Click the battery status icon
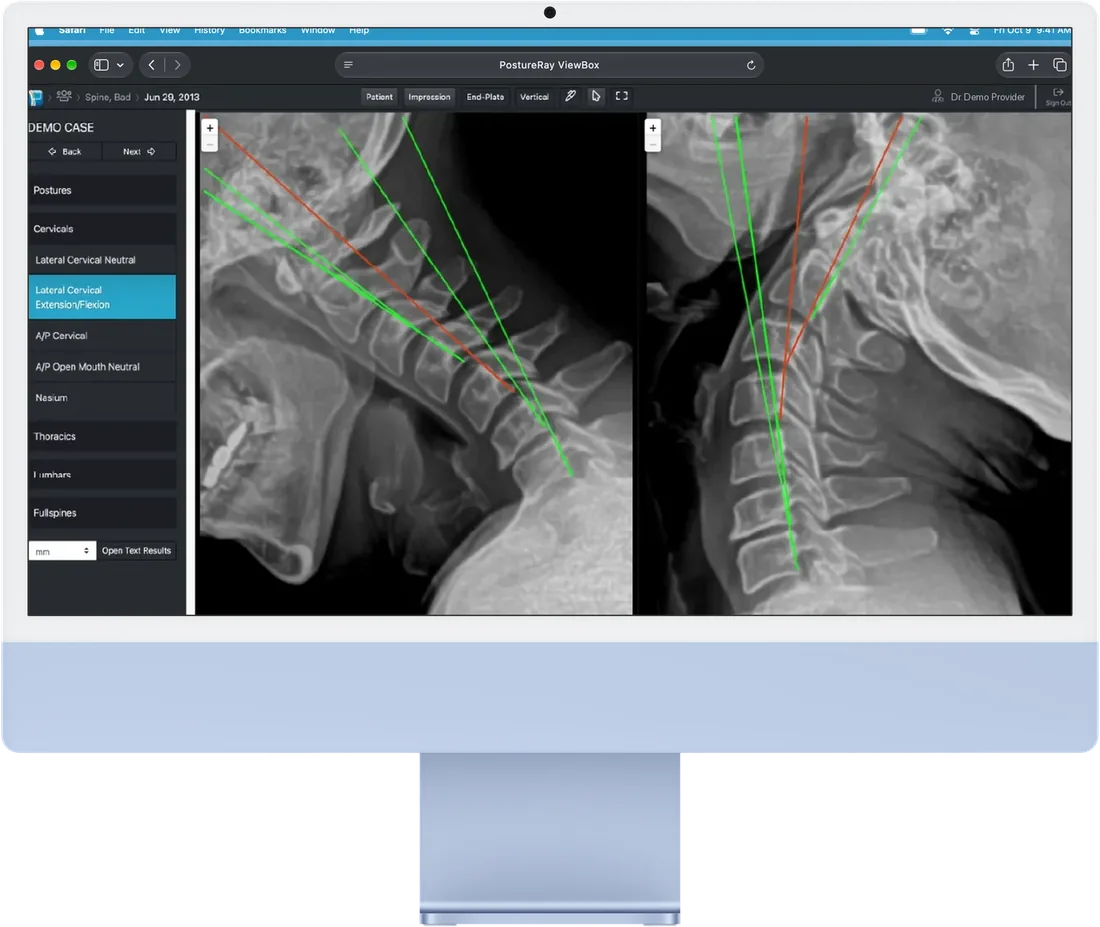This screenshot has width=1100, height=927. [x=918, y=31]
